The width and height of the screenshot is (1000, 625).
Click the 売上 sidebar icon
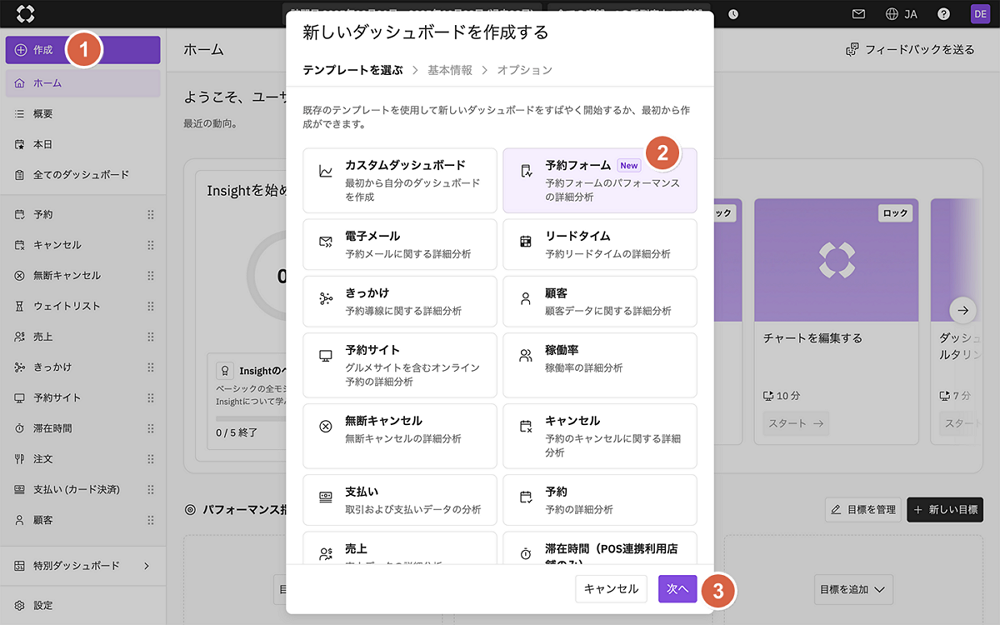(x=19, y=337)
